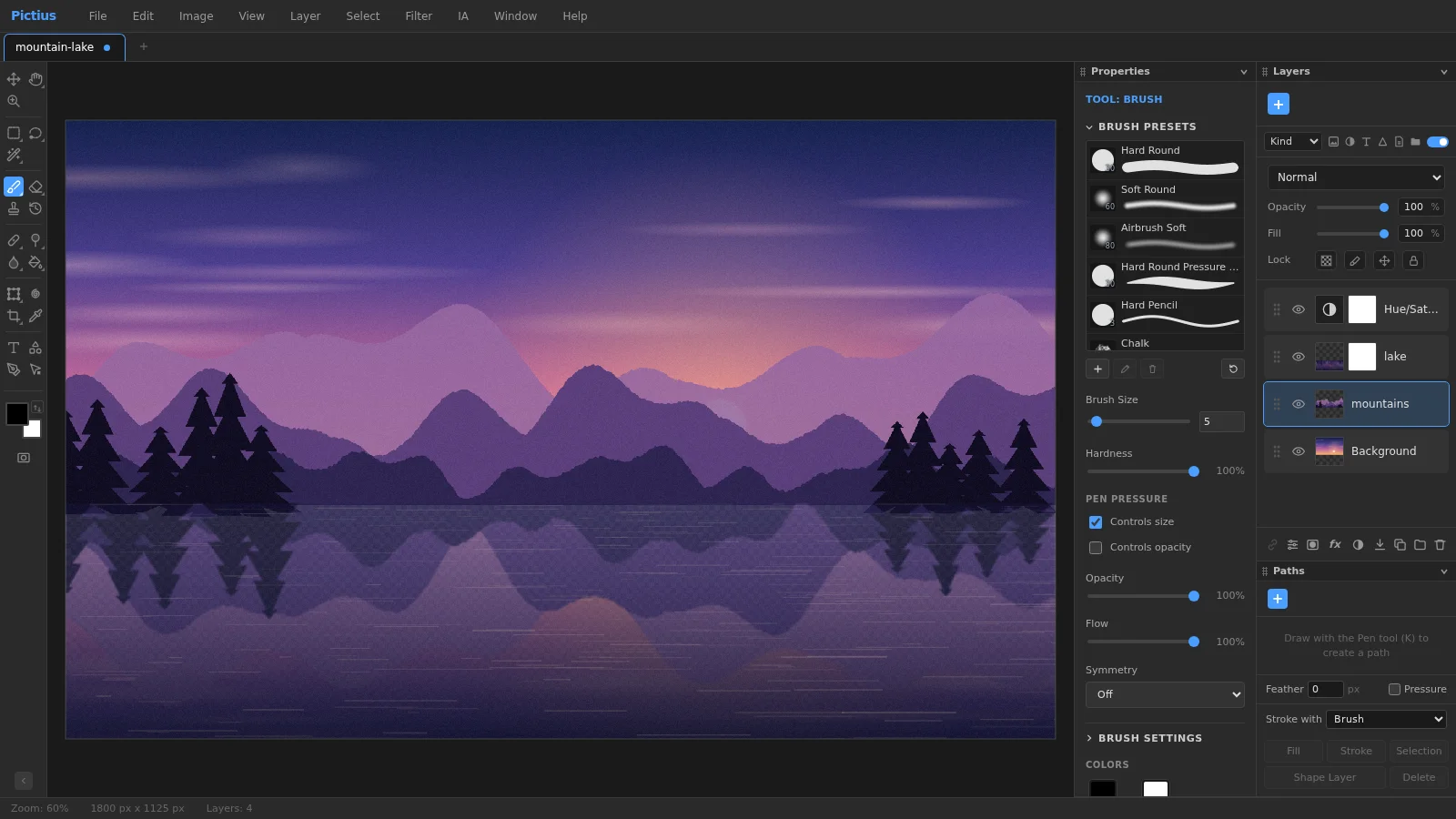Select the Eyedropper tool
Image resolution: width=1456 pixels, height=819 pixels.
[35, 316]
